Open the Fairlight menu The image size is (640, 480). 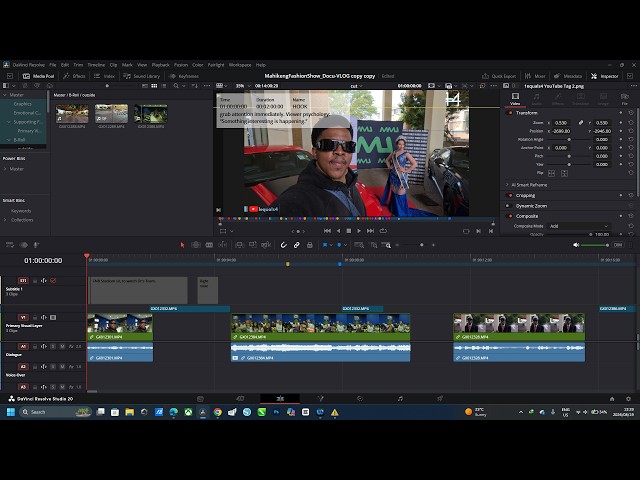pos(216,65)
